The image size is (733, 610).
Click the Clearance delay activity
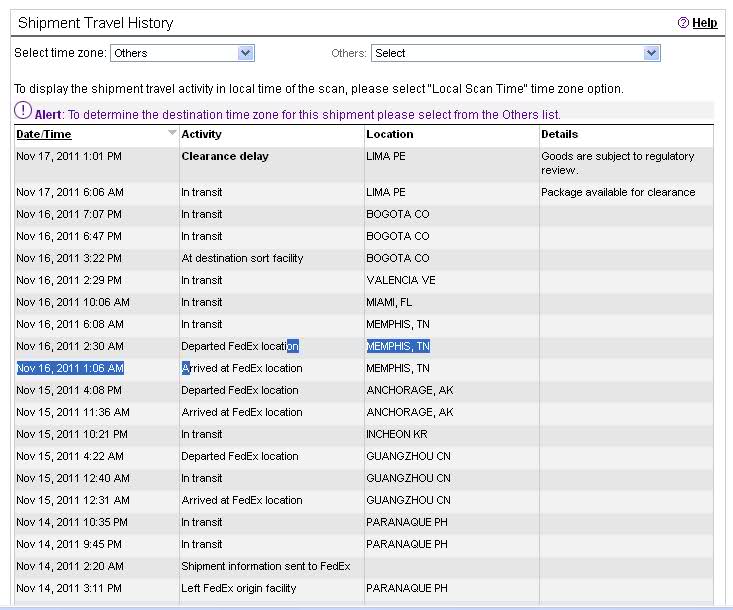(225, 156)
